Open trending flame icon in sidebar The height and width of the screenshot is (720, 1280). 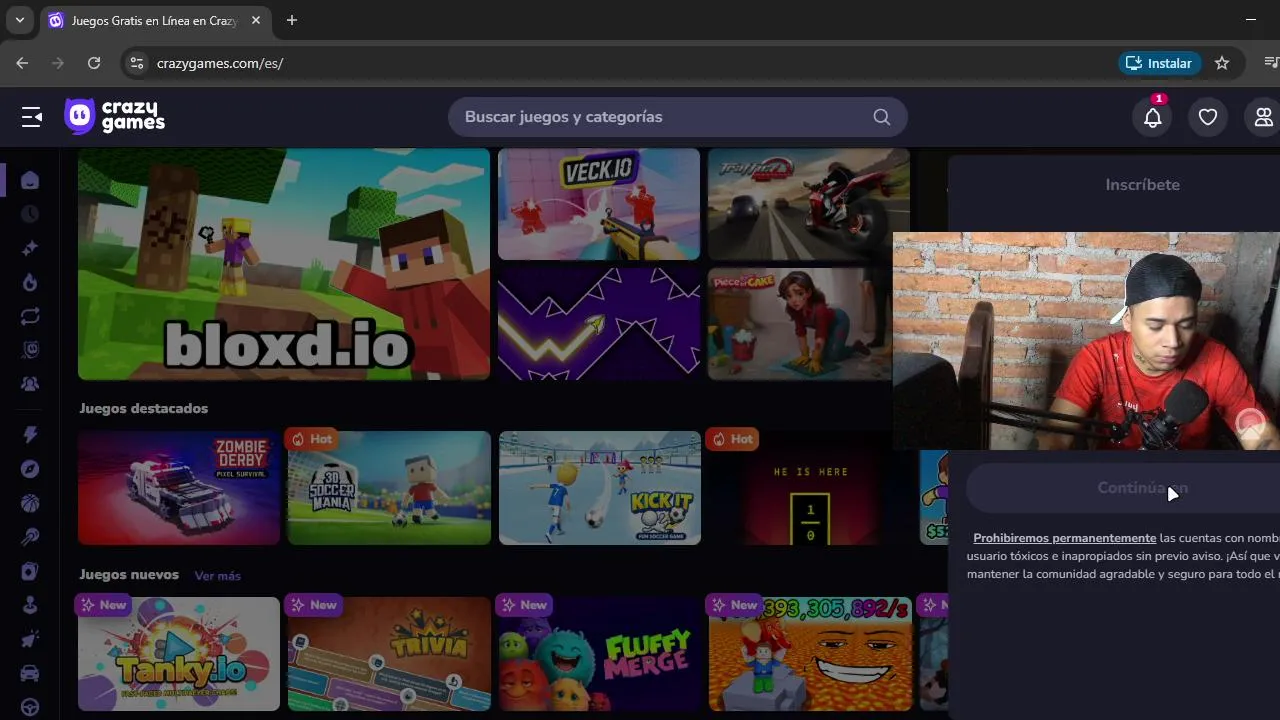30,283
